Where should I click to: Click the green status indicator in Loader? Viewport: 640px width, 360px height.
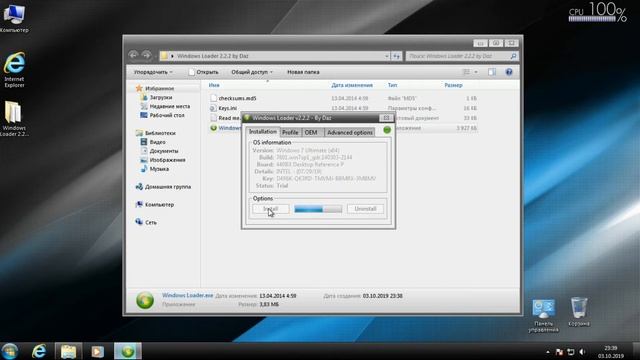pyautogui.click(x=387, y=130)
